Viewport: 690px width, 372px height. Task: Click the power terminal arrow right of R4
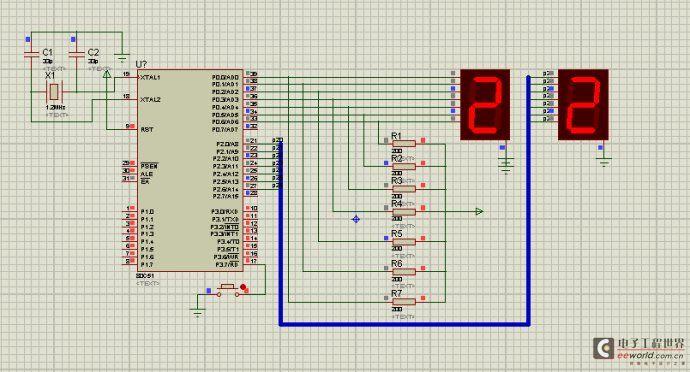click(479, 212)
